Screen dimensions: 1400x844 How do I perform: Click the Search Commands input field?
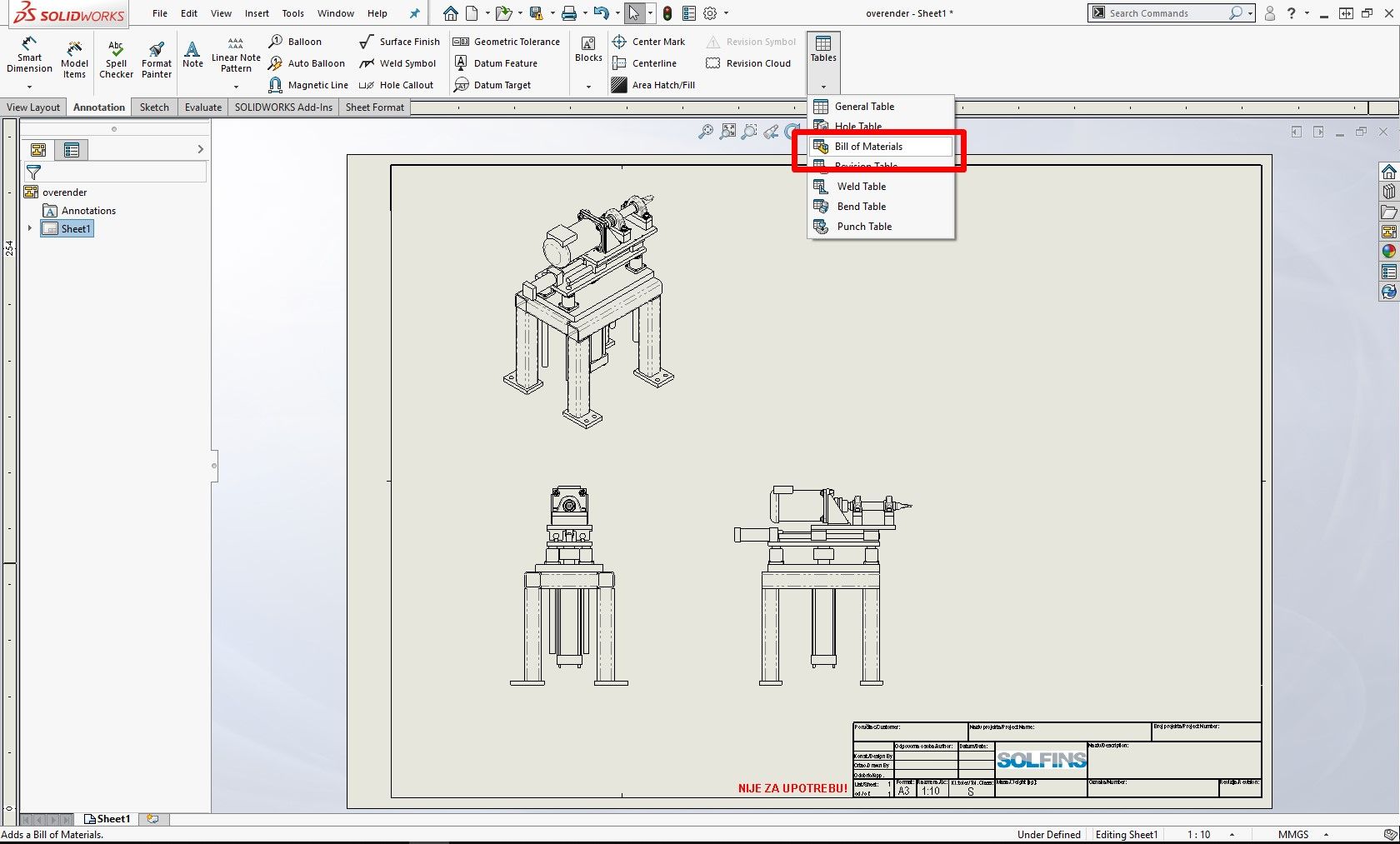tap(1167, 13)
